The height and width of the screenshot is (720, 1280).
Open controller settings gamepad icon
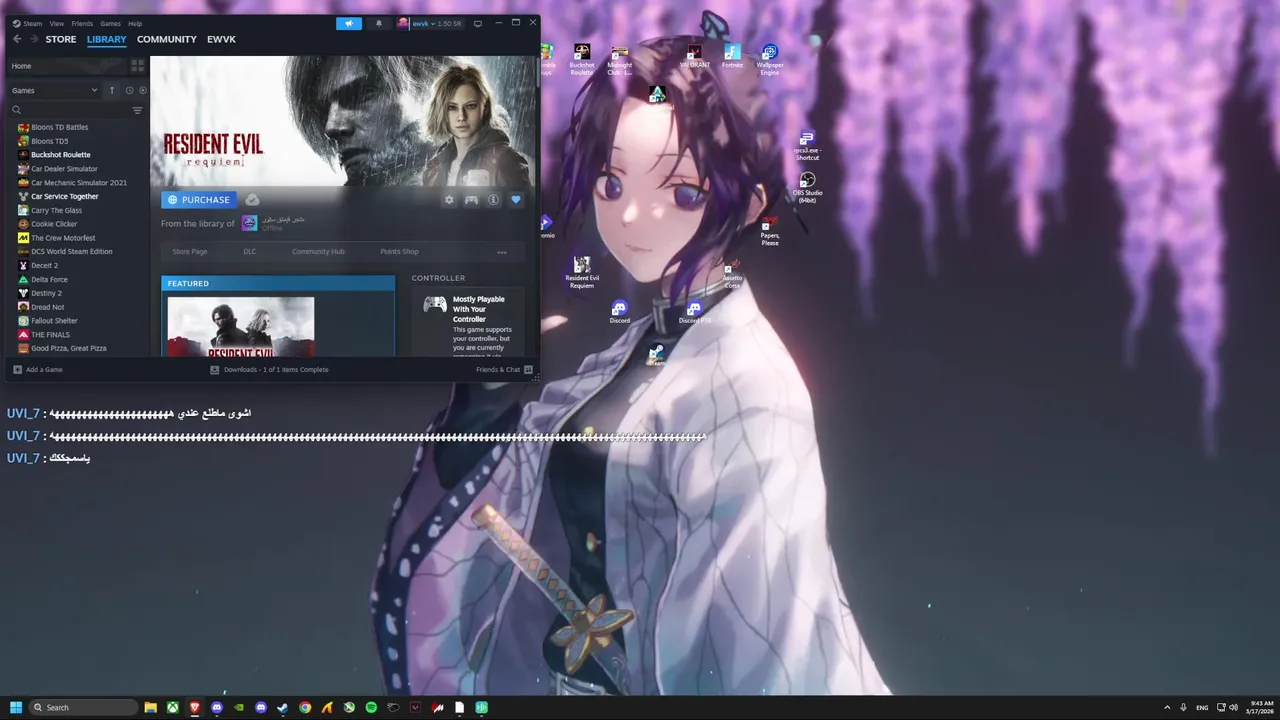coord(471,200)
